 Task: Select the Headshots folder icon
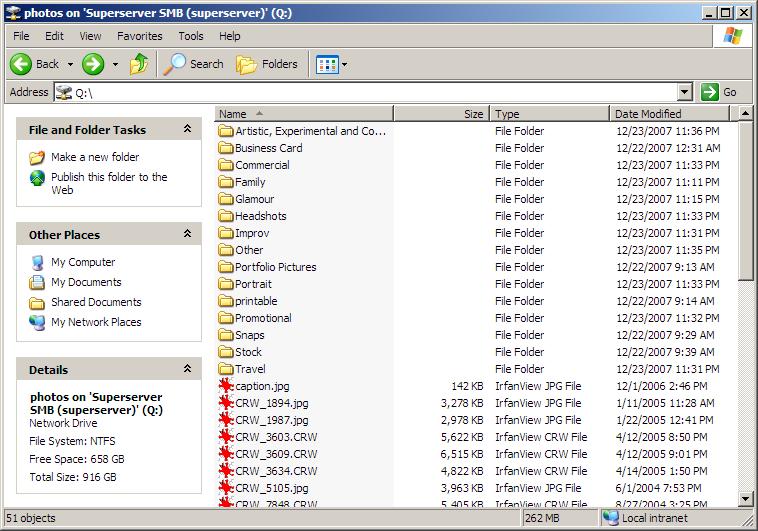click(226, 216)
